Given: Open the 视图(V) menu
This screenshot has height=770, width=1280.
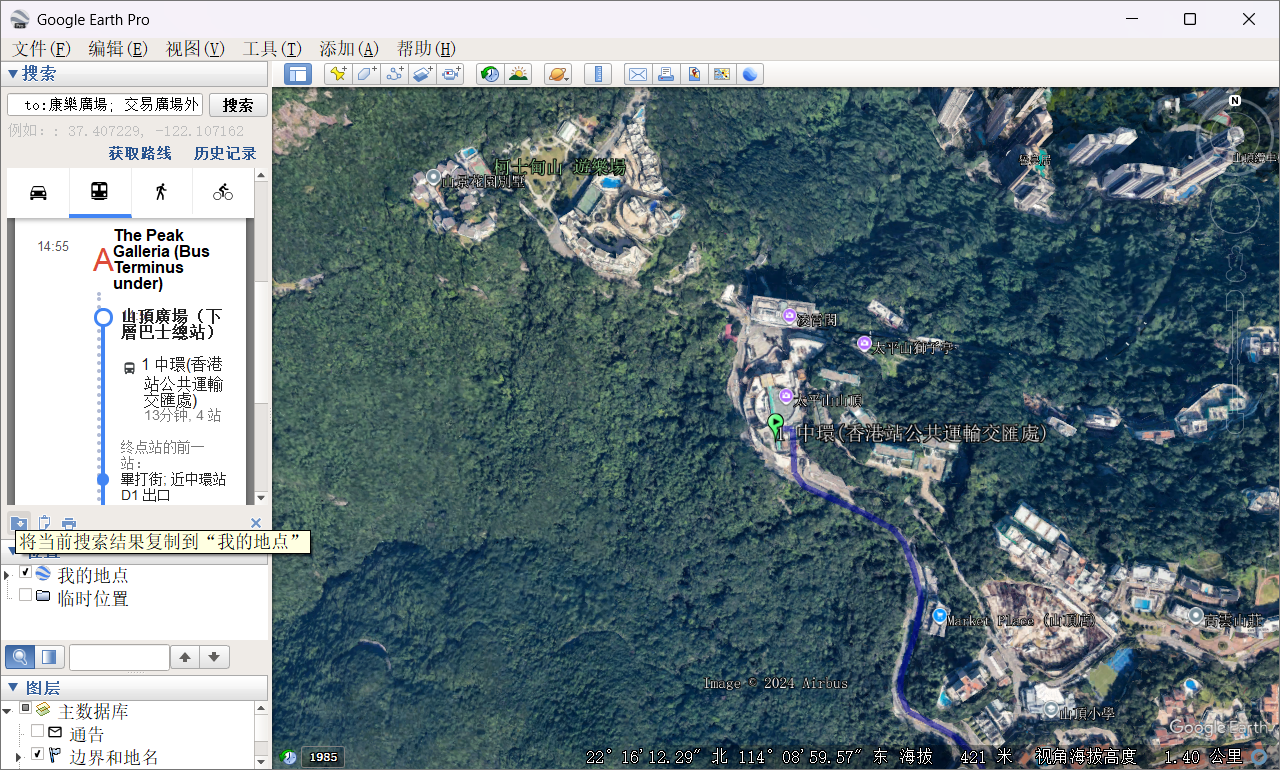Looking at the screenshot, I should coord(195,49).
